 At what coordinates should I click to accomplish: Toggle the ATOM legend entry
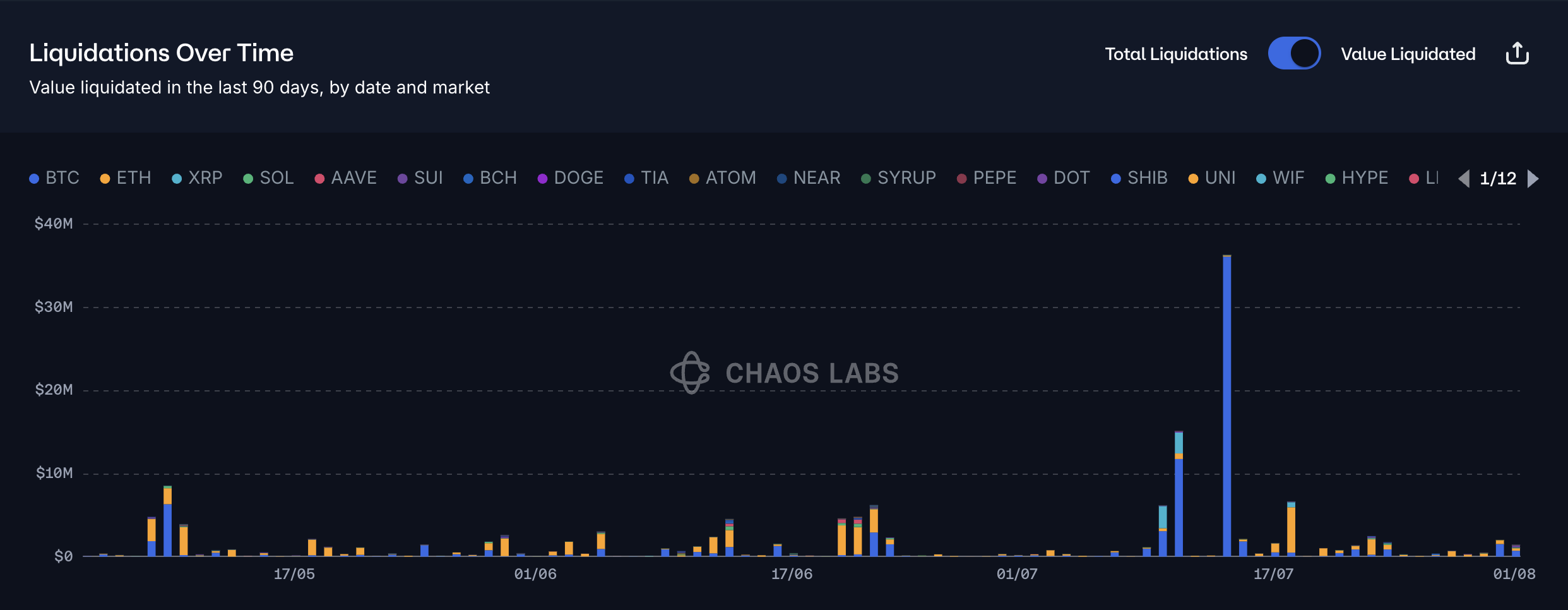coord(723,178)
